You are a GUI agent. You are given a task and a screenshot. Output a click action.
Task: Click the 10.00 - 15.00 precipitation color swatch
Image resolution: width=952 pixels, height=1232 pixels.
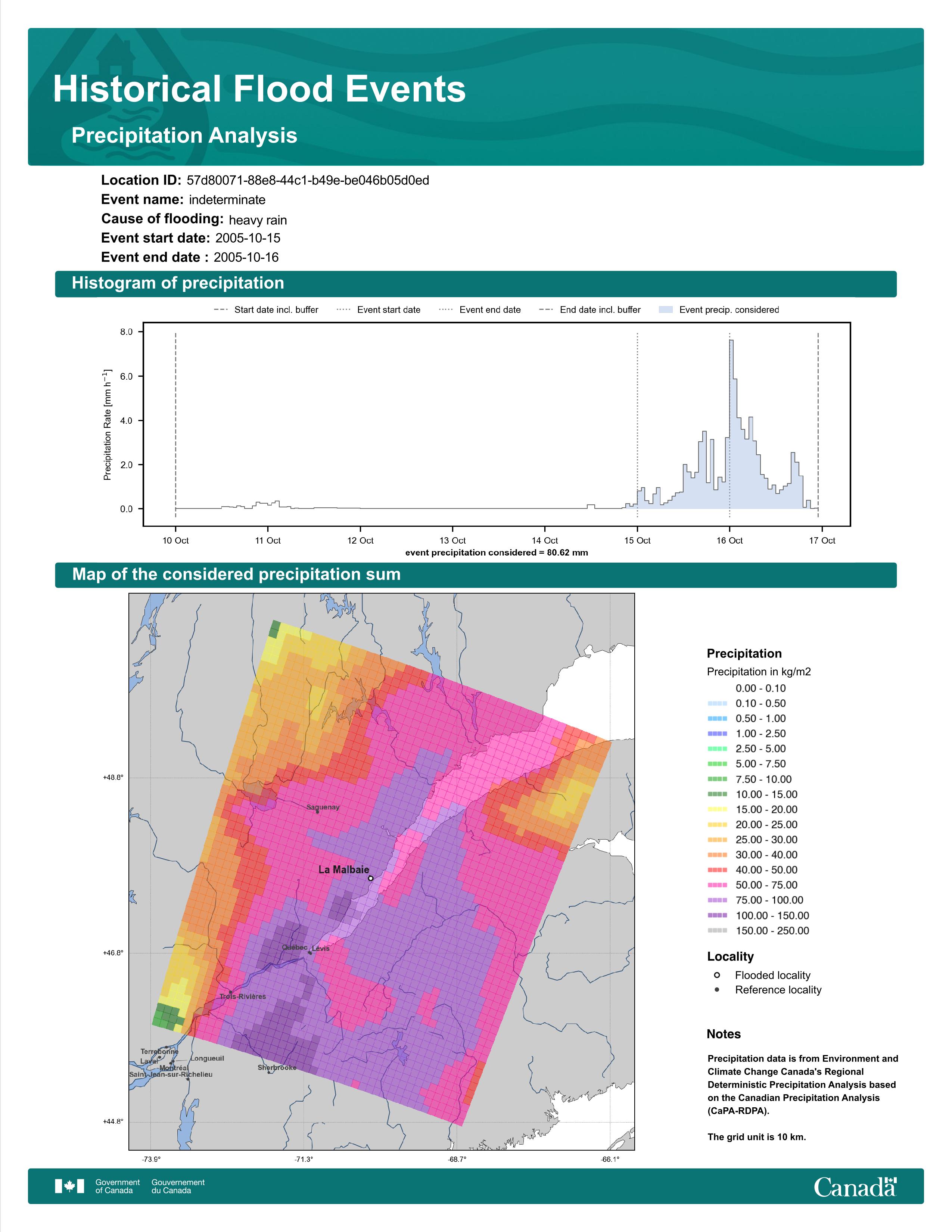tap(718, 794)
